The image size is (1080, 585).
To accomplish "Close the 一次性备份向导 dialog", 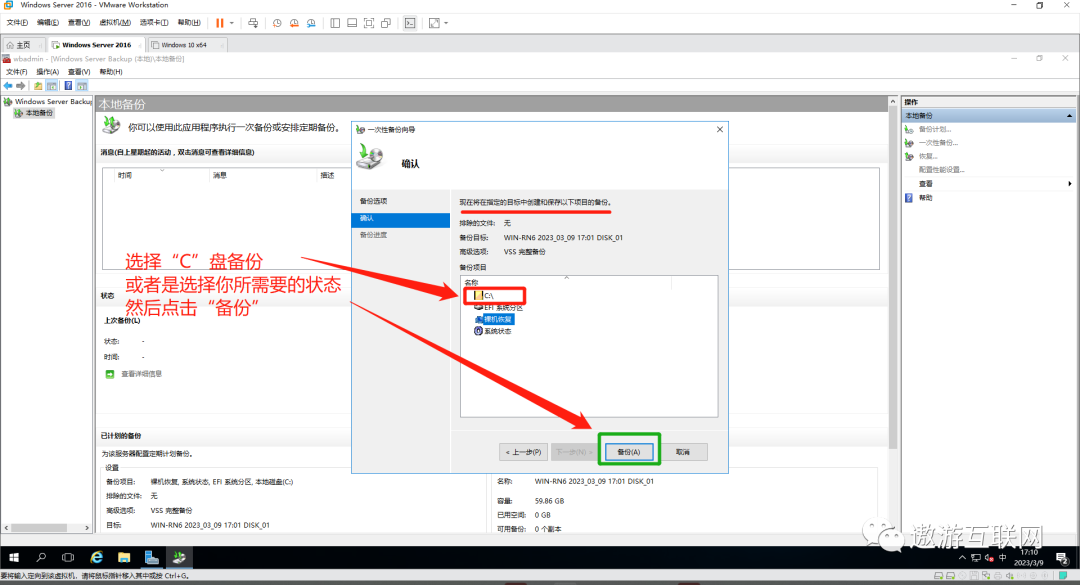I will tap(720, 130).
